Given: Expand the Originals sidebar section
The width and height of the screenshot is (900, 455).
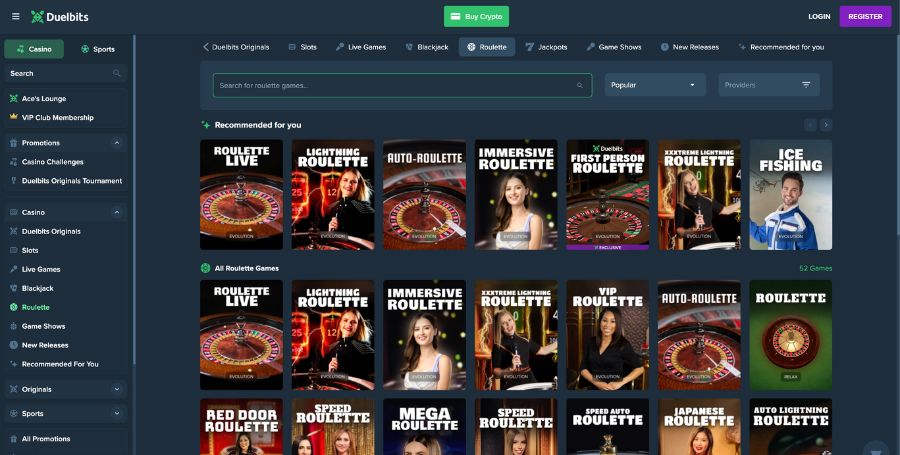Looking at the screenshot, I should (116, 389).
